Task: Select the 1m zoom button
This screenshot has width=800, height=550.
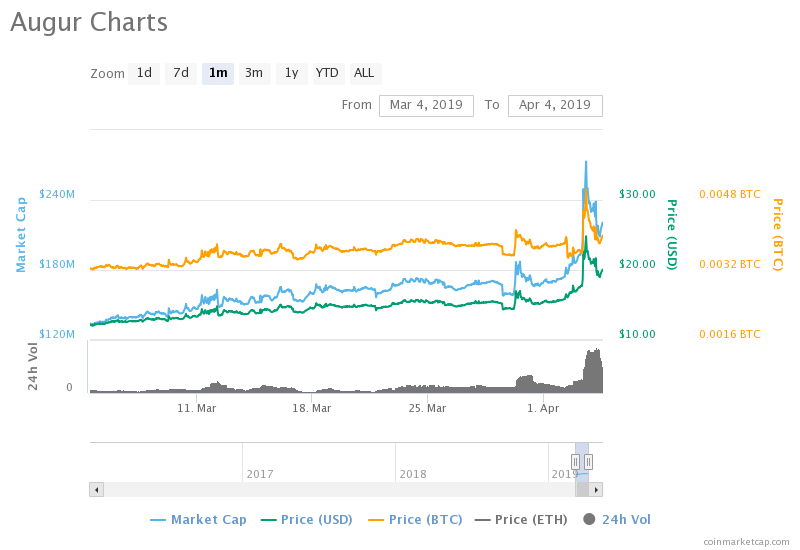Action: 218,73
